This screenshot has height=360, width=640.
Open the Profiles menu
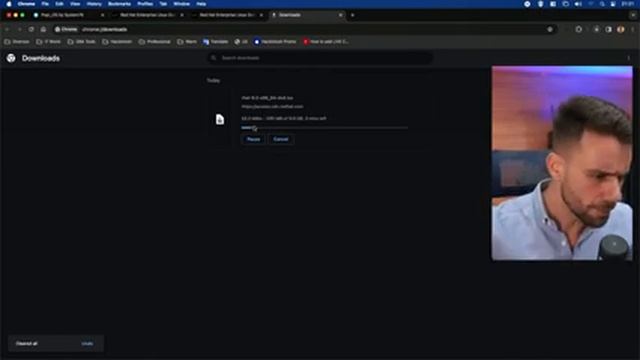pyautogui.click(x=145, y=4)
